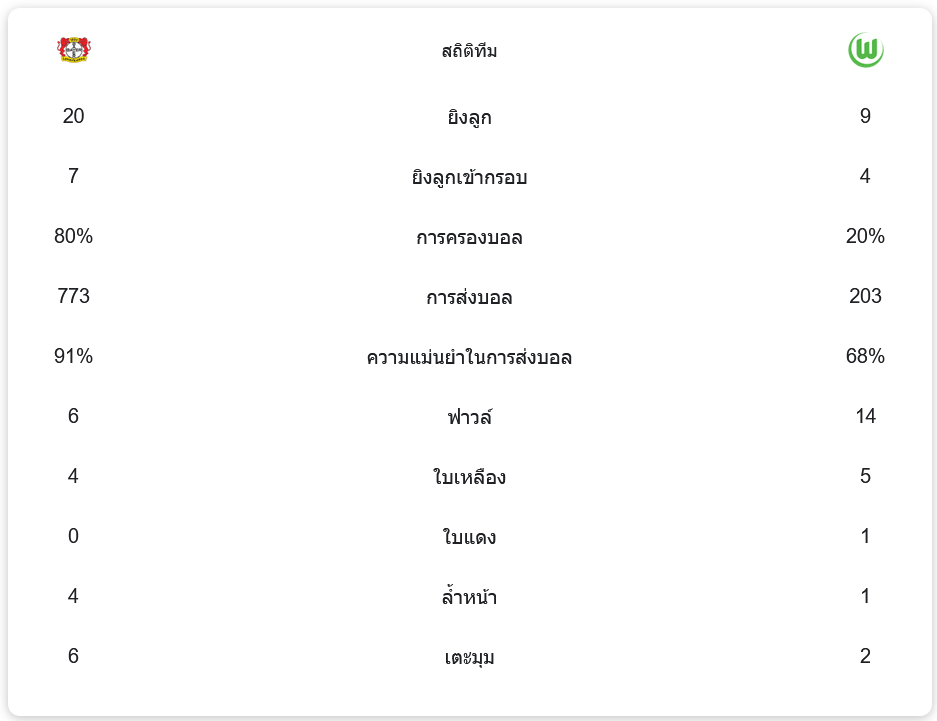The width and height of the screenshot is (937, 721).
Task: Select the ยิงลูกเข้ากรอบ stat row label
Action: (x=469, y=178)
